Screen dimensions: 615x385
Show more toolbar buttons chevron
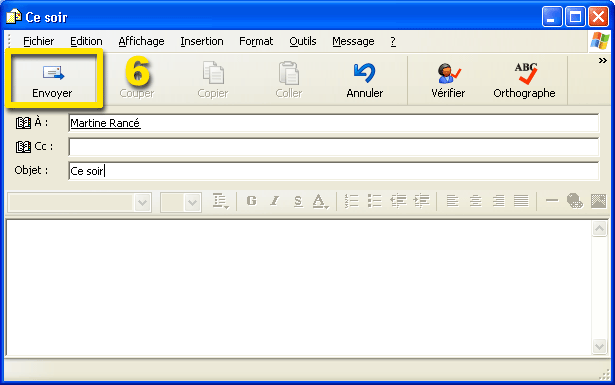click(602, 60)
